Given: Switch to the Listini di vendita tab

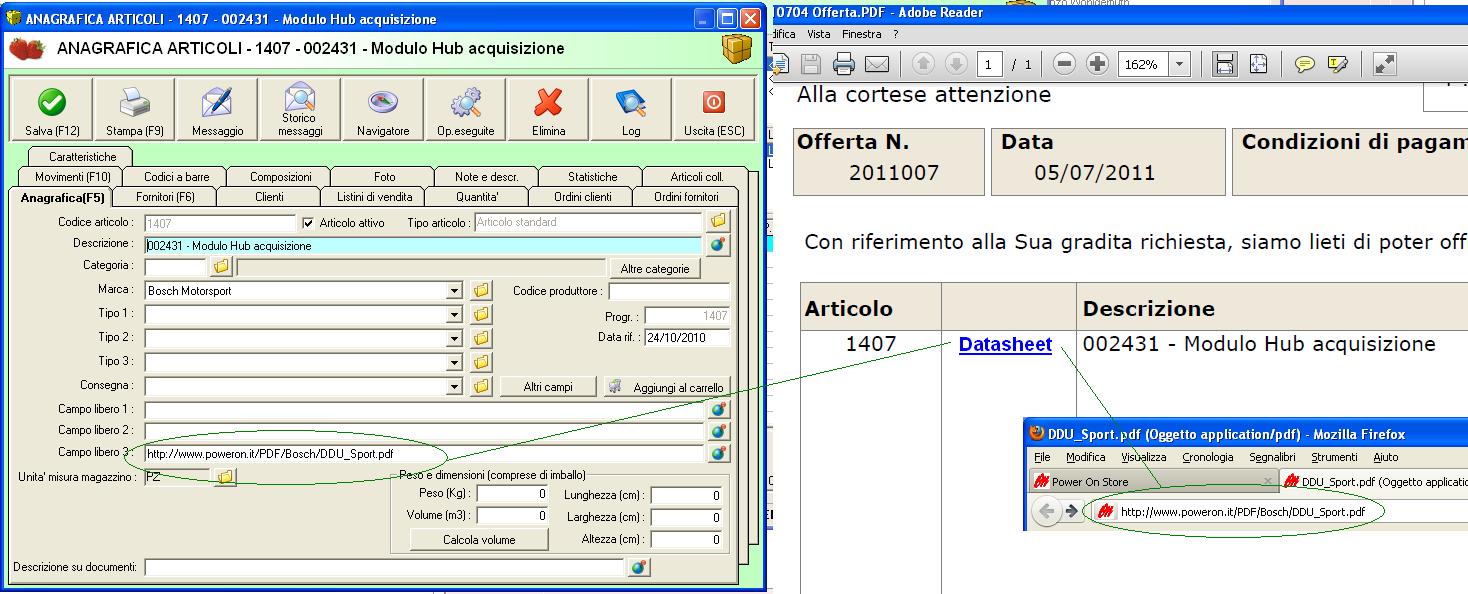Looking at the screenshot, I should point(374,197).
